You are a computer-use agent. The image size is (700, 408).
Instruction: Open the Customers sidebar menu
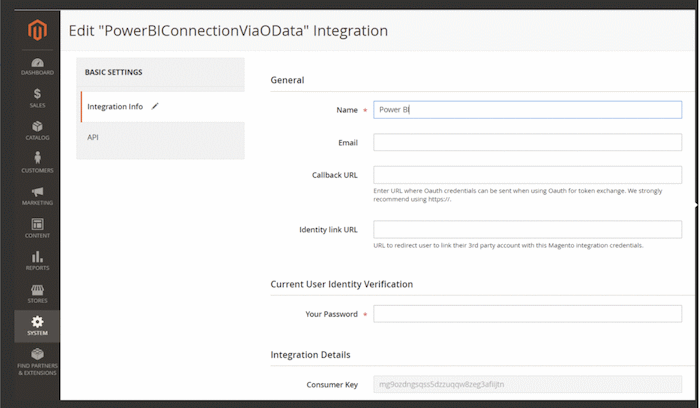click(x=37, y=163)
